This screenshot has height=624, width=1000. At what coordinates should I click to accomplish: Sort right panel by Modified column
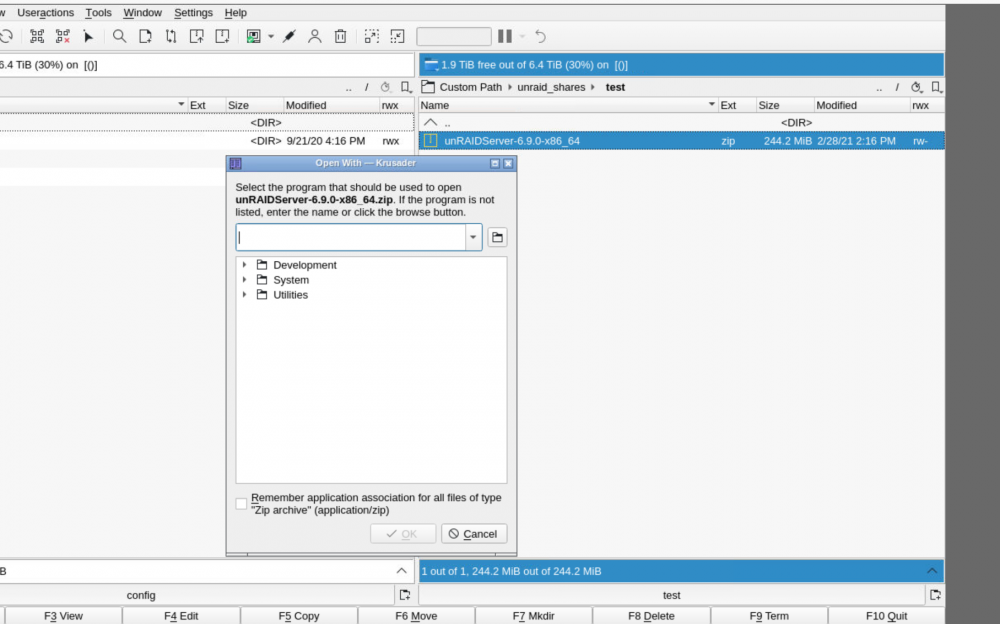(862, 105)
